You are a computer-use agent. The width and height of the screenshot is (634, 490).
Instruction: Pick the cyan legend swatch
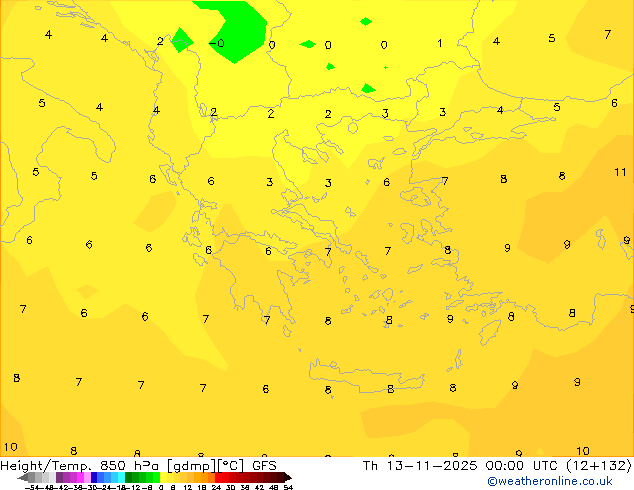click(x=121, y=477)
